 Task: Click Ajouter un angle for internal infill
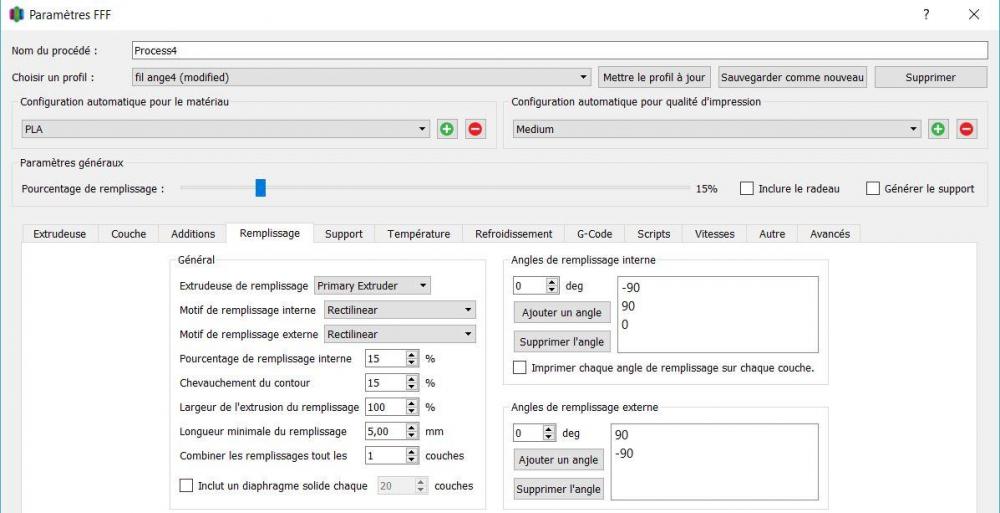tap(561, 313)
